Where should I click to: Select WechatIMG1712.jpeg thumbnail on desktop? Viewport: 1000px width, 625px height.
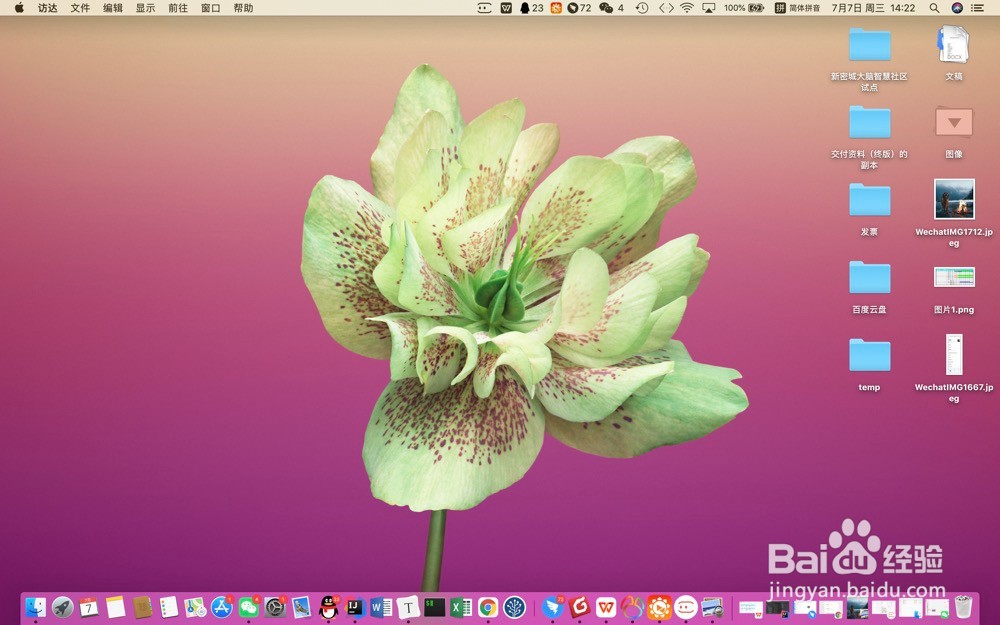point(954,200)
